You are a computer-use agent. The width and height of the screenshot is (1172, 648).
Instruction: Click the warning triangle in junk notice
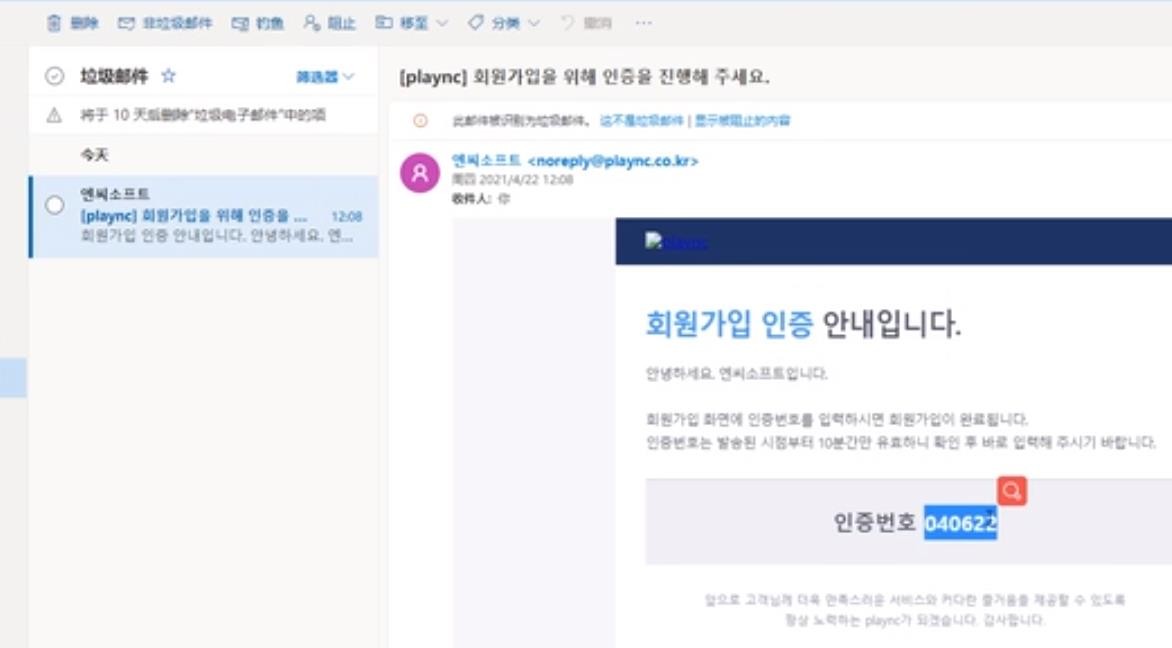(x=55, y=115)
